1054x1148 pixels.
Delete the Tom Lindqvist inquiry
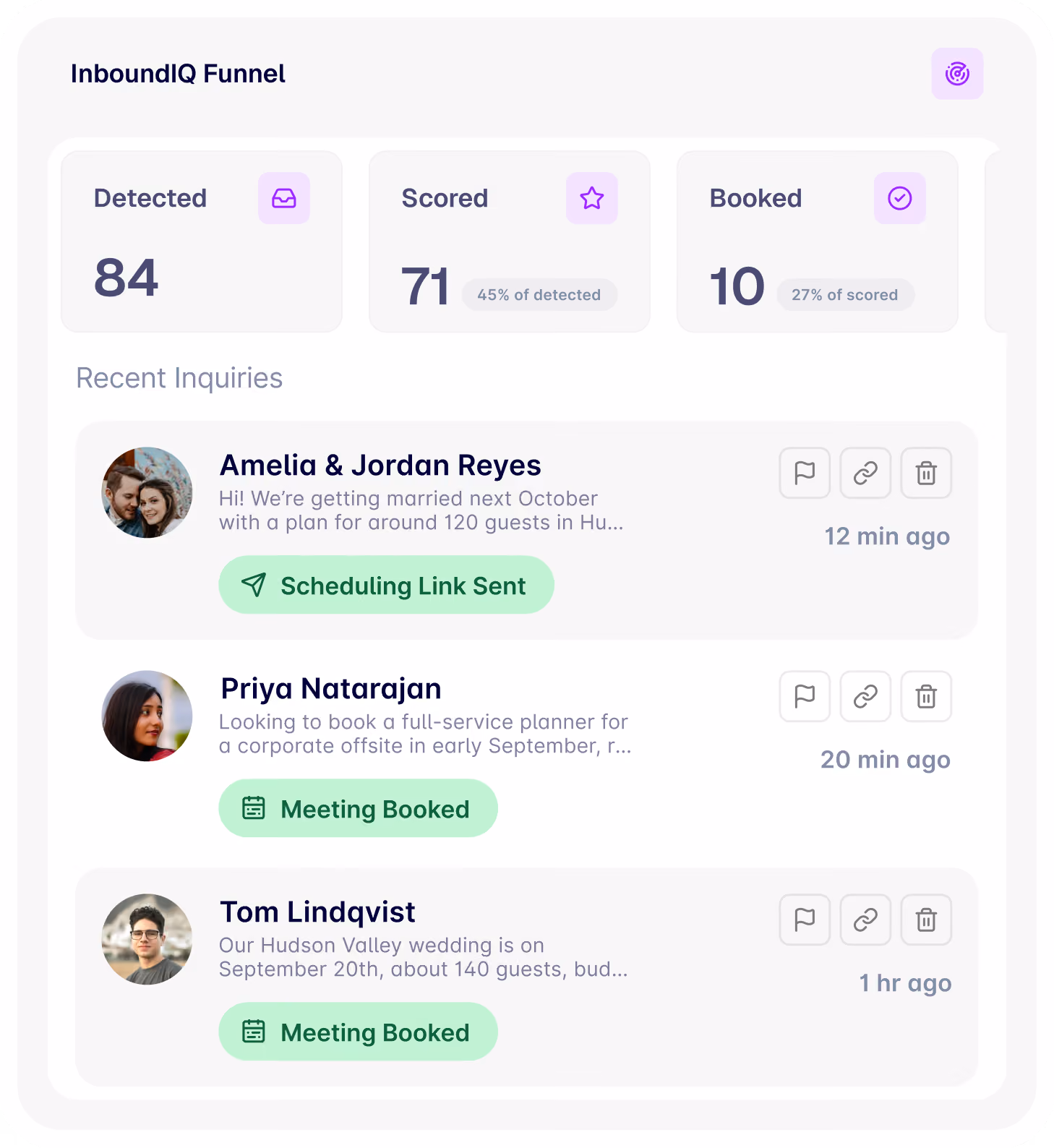tap(926, 920)
